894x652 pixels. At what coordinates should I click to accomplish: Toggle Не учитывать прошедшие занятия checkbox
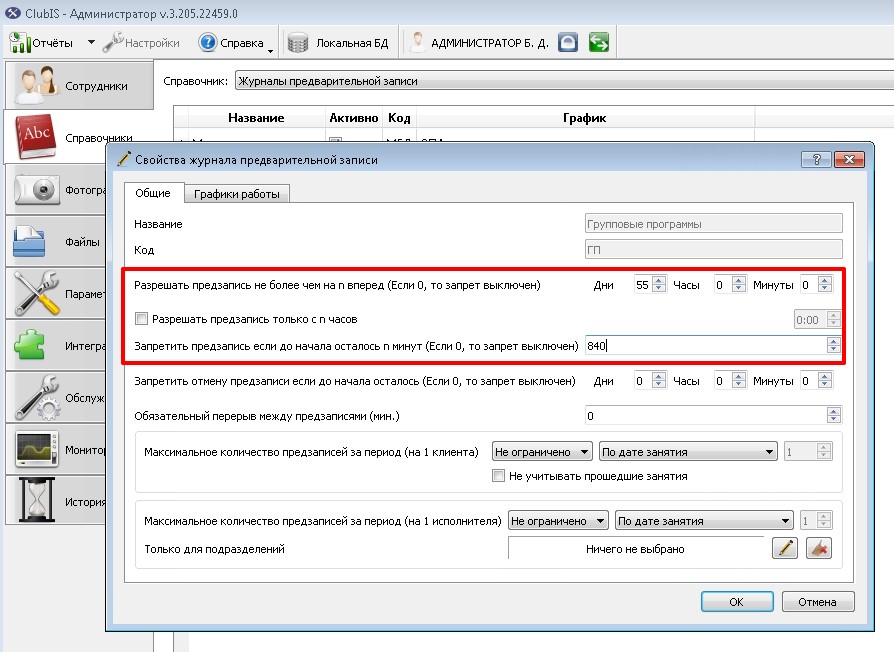[x=498, y=475]
